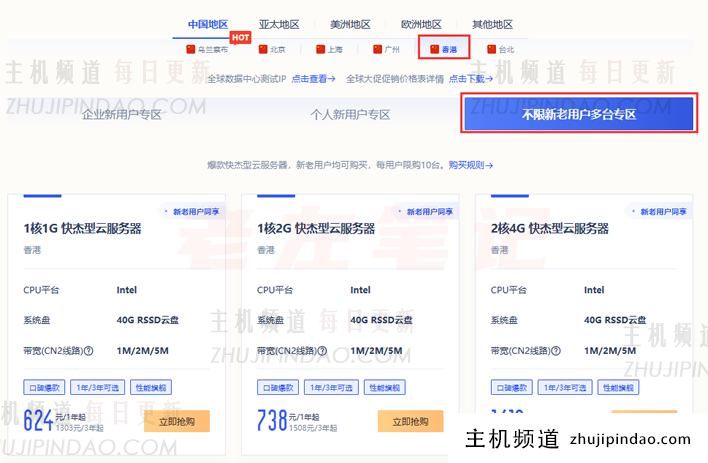Click the 香港 location label under 1核2G title

[266, 250]
